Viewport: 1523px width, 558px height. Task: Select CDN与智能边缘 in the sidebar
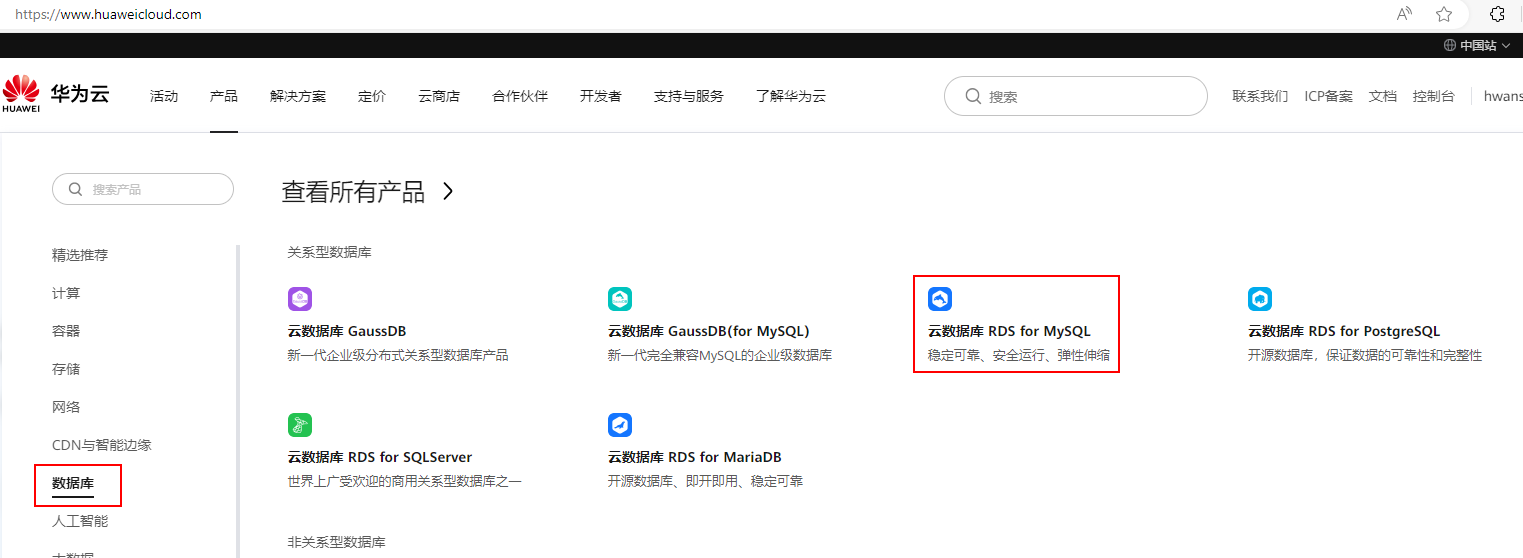[102, 445]
